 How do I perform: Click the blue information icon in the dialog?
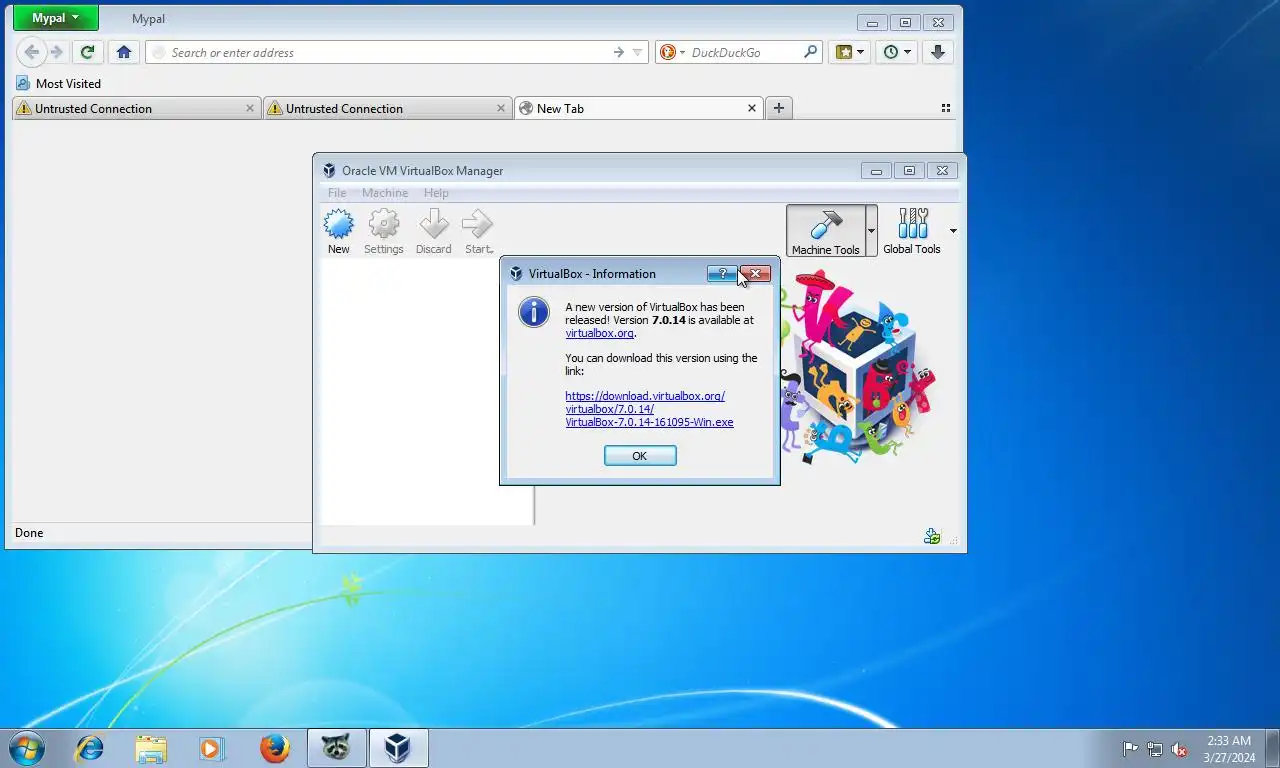coord(534,312)
